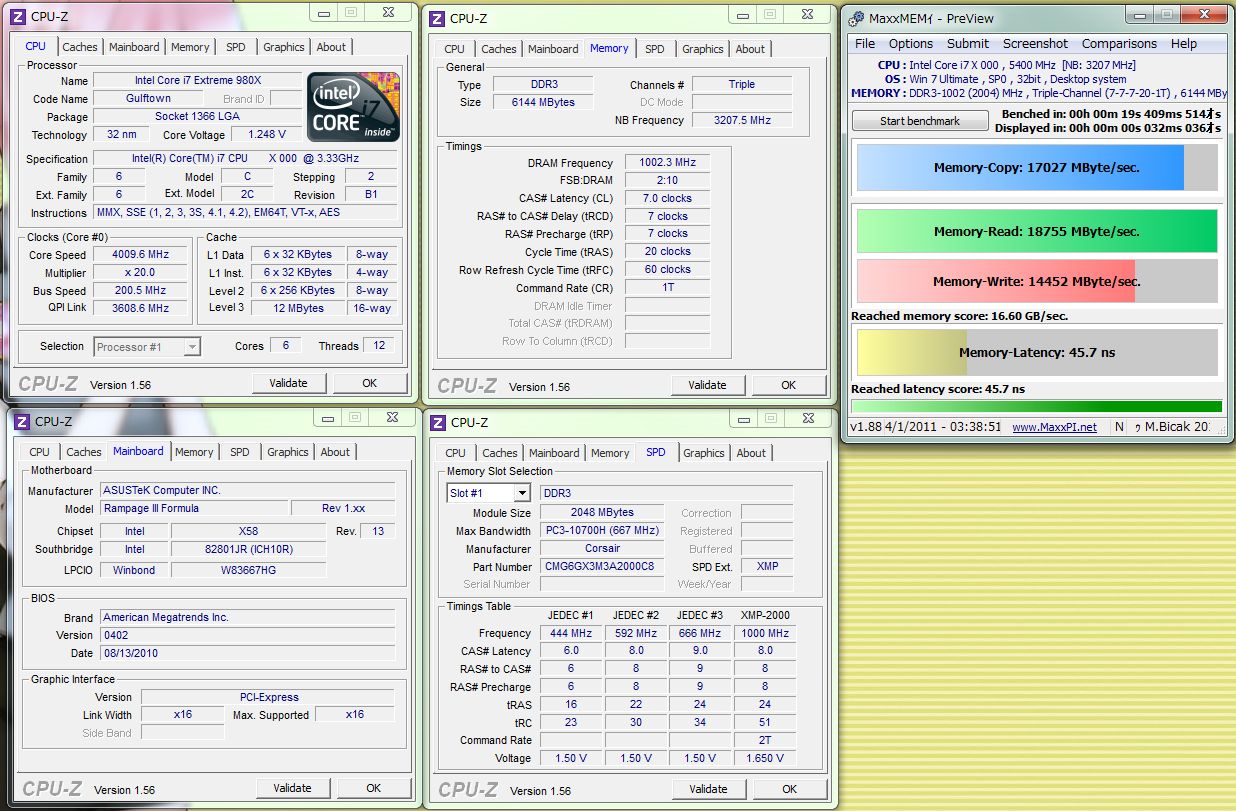Click Validate in the Memory tab window
Screen dimensions: 1236x811
(x=707, y=385)
